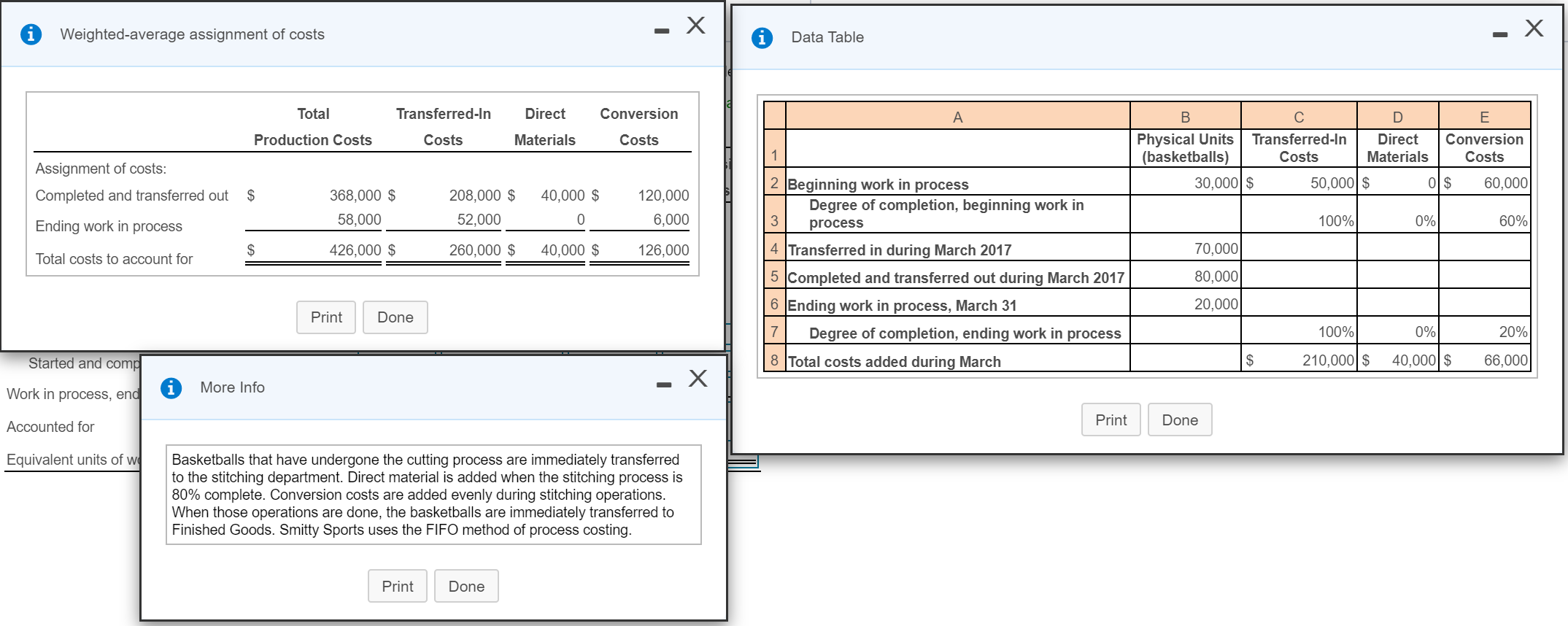The width and height of the screenshot is (1568, 626).
Task: Select column C header in Data Table
Action: [x=1299, y=117]
